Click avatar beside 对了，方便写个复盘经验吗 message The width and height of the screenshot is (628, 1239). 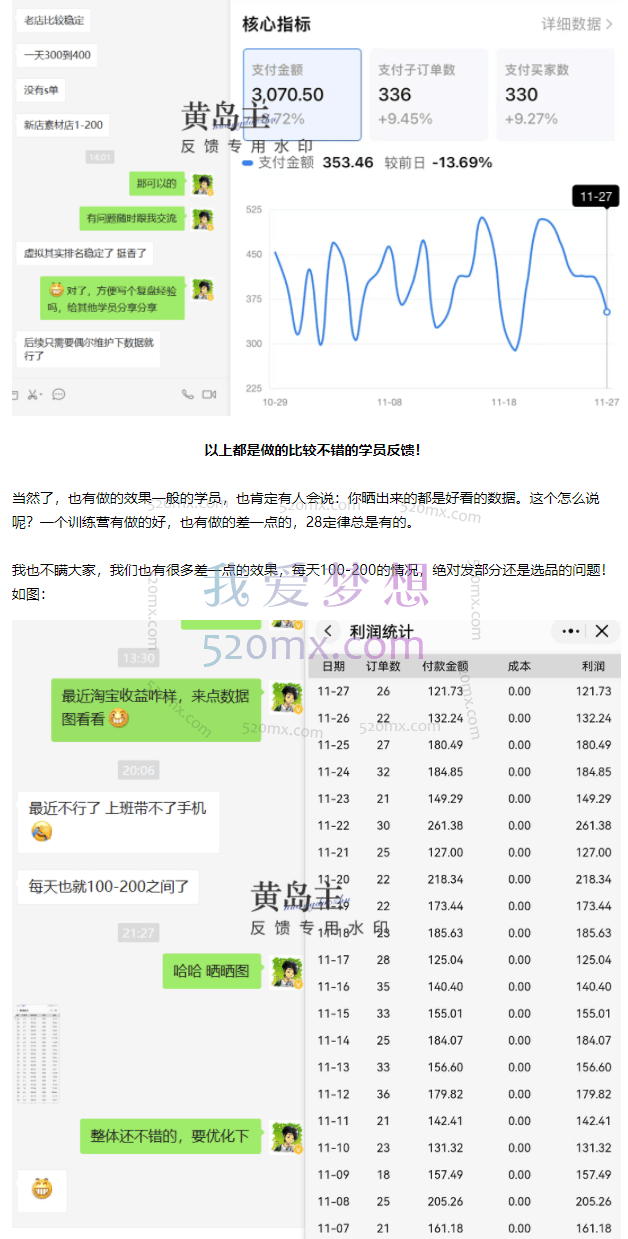203,289
